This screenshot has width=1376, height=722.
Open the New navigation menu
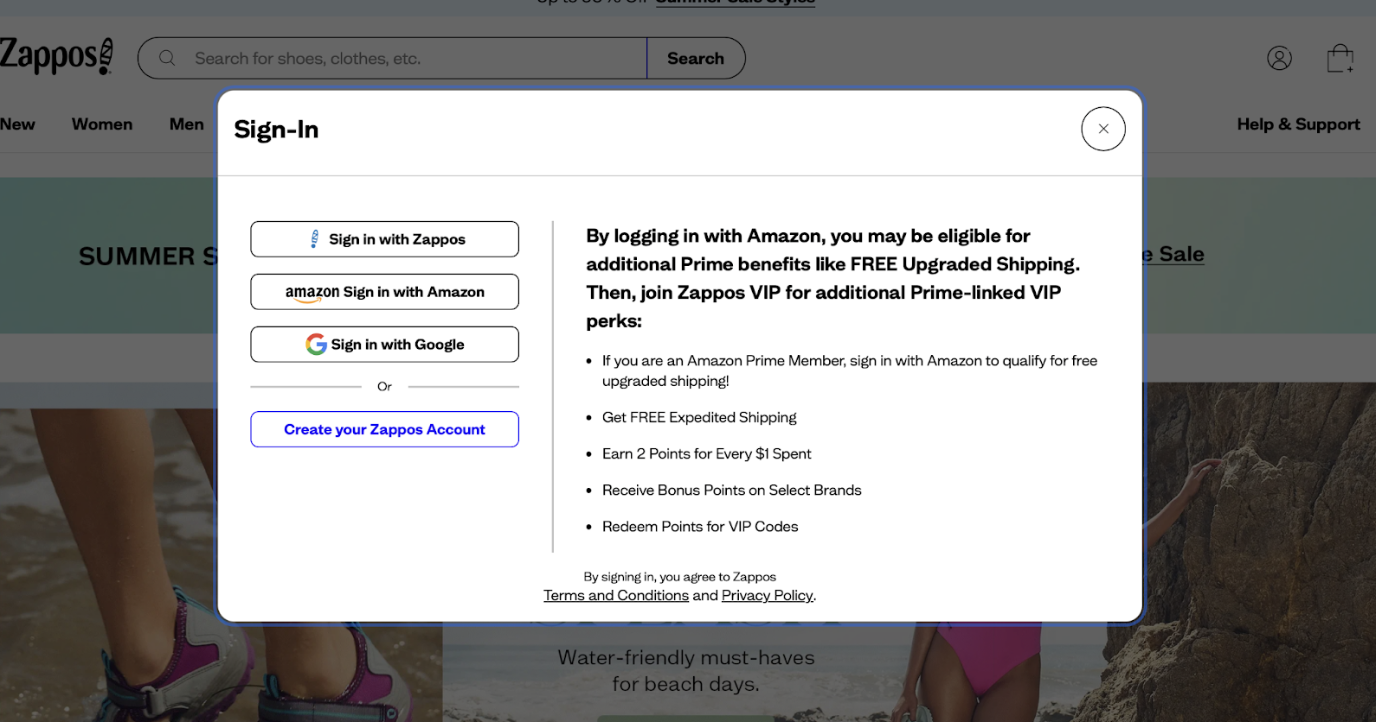click(17, 125)
